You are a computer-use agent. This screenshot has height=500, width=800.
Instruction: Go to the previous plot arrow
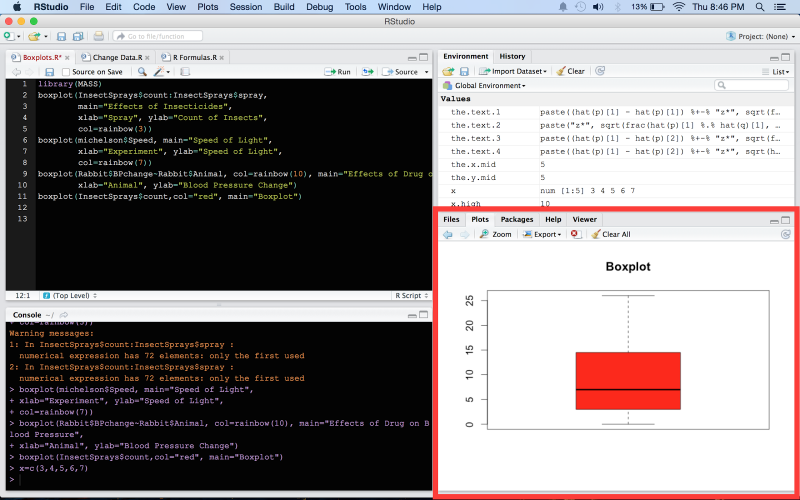coord(447,234)
